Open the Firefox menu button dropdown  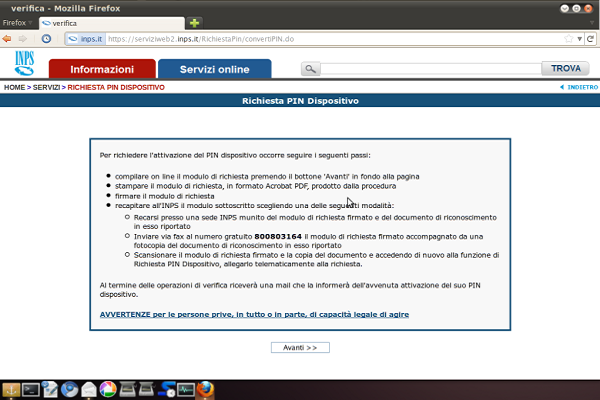click(x=17, y=23)
